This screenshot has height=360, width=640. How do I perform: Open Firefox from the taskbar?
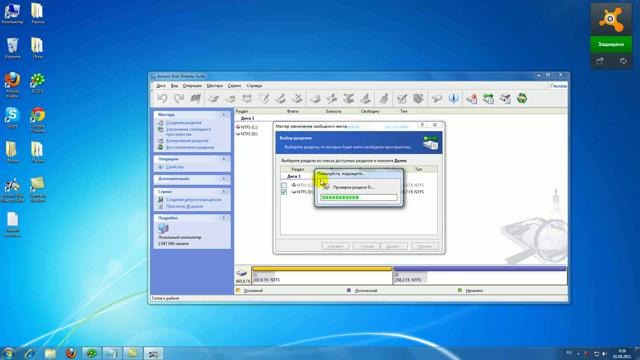pos(71,353)
